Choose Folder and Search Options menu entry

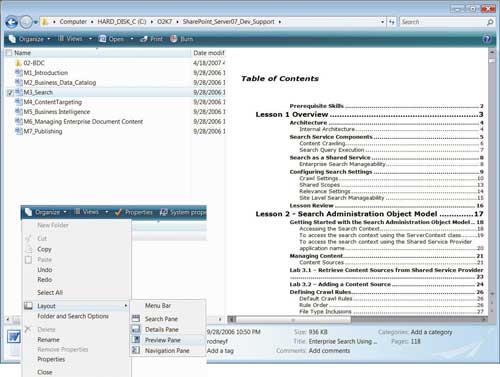[x=73, y=316]
